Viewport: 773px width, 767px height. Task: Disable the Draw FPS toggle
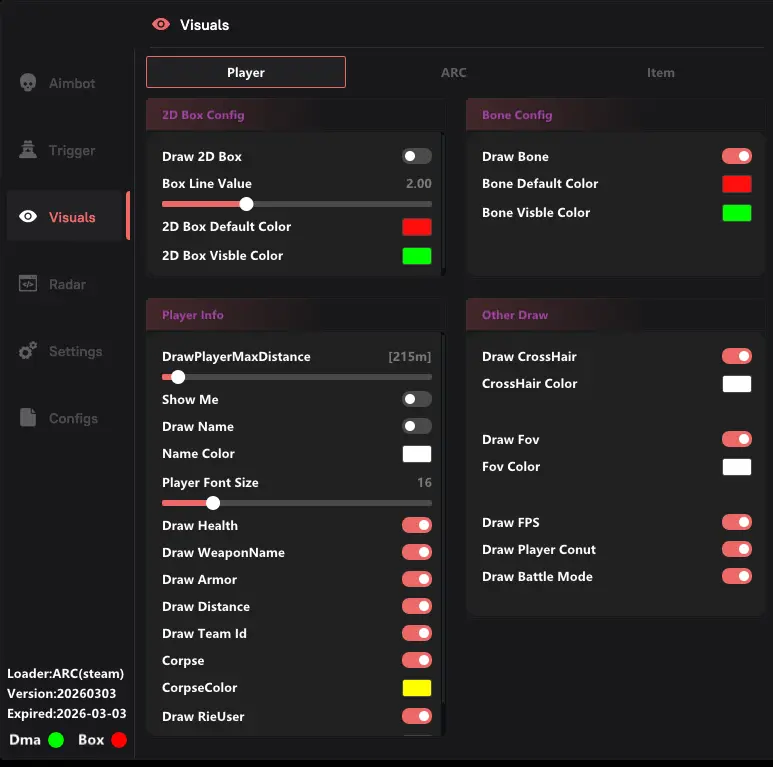click(737, 522)
